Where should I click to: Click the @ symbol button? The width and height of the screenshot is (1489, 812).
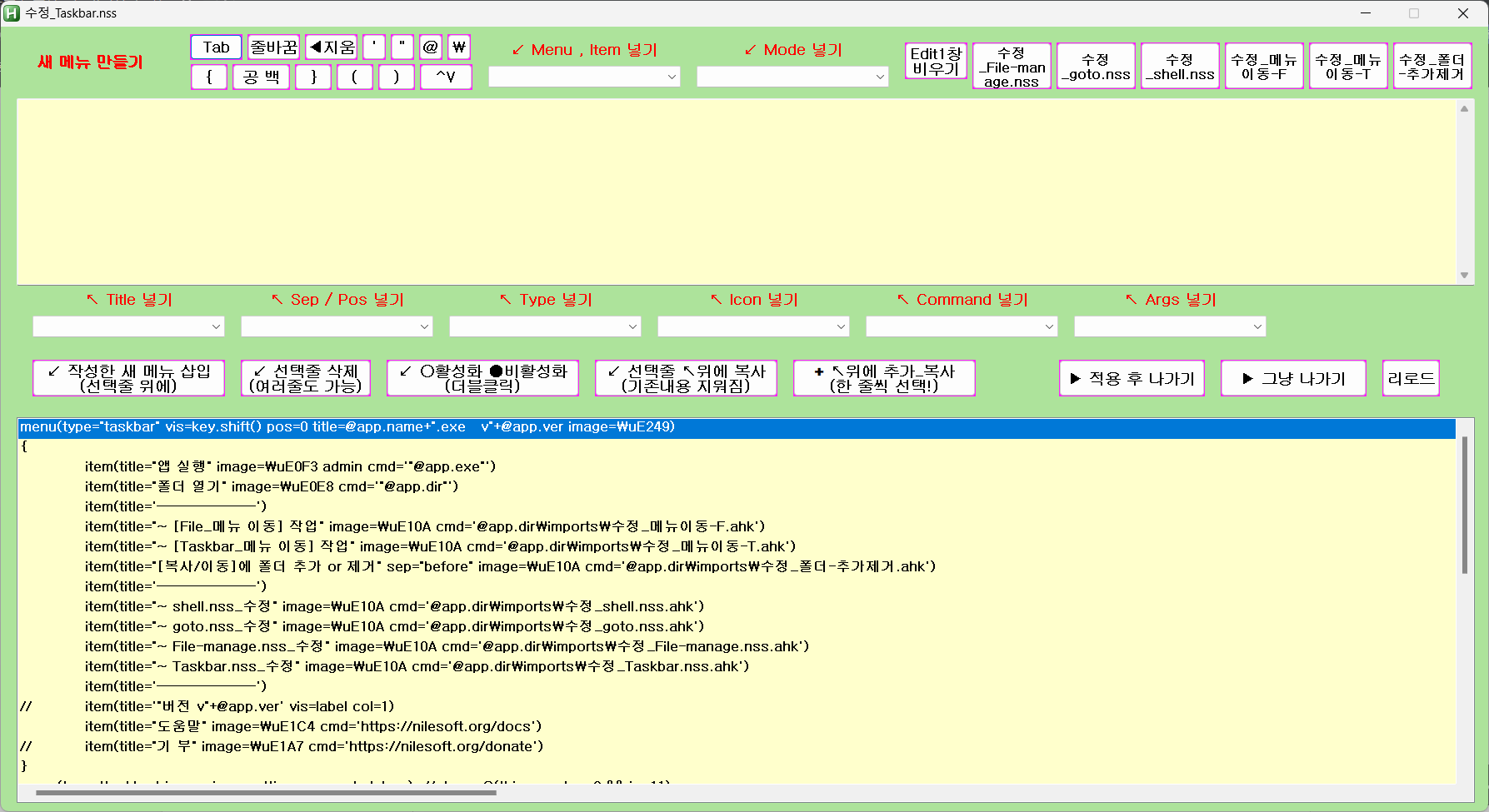click(x=431, y=47)
